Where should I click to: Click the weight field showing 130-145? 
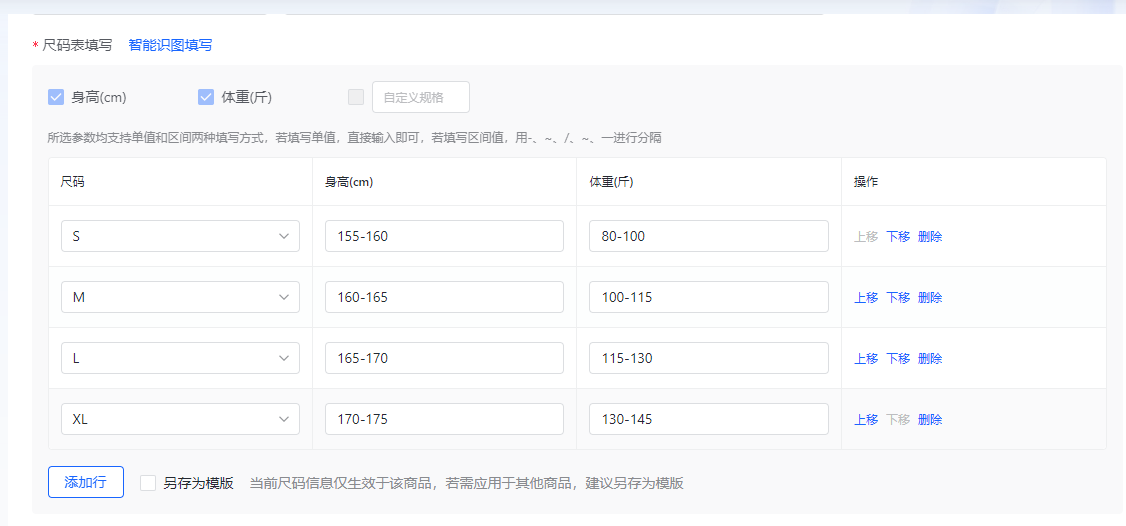708,419
